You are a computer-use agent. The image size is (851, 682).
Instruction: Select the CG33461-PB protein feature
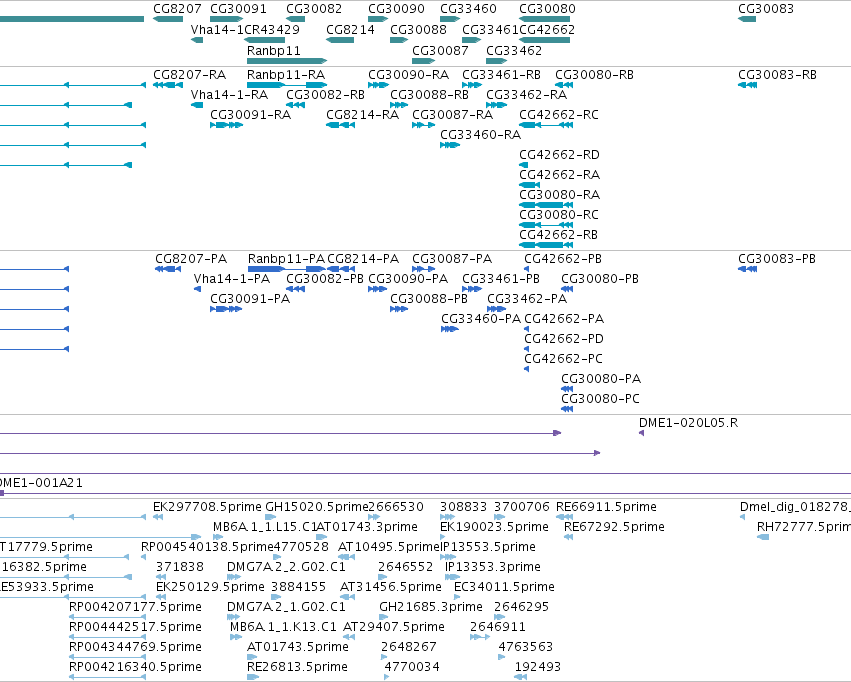coord(472,289)
